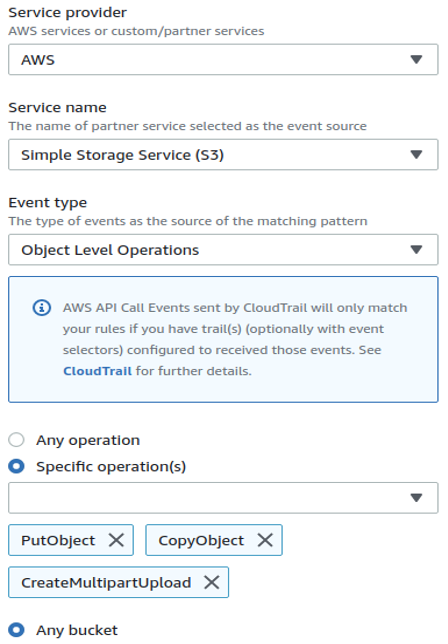Viewport: 448px width, 644px height.
Task: Click the 'AWS services or custom/partner services' description
Action: point(136,31)
